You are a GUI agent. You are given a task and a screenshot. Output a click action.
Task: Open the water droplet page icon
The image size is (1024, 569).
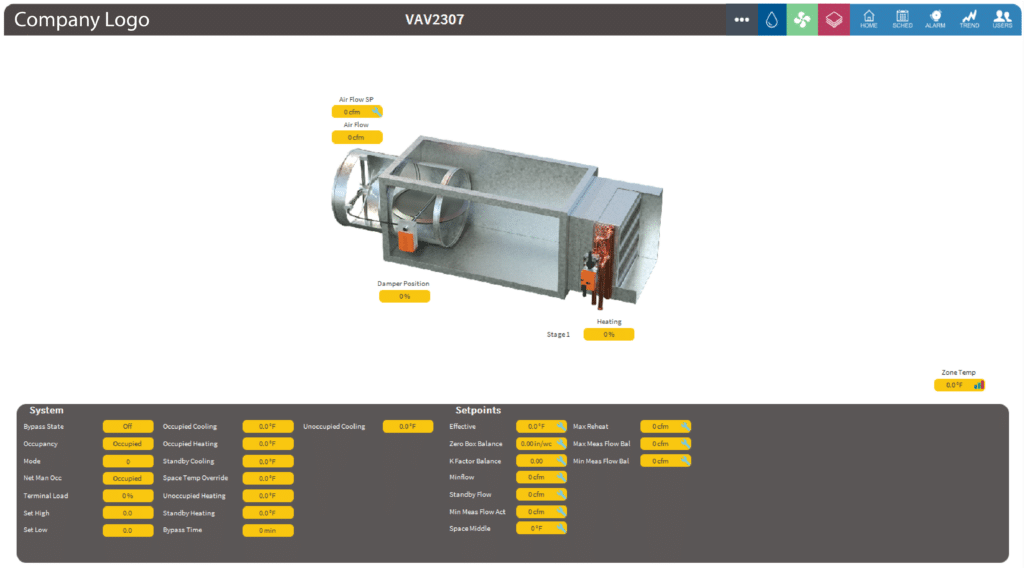[x=772, y=20]
